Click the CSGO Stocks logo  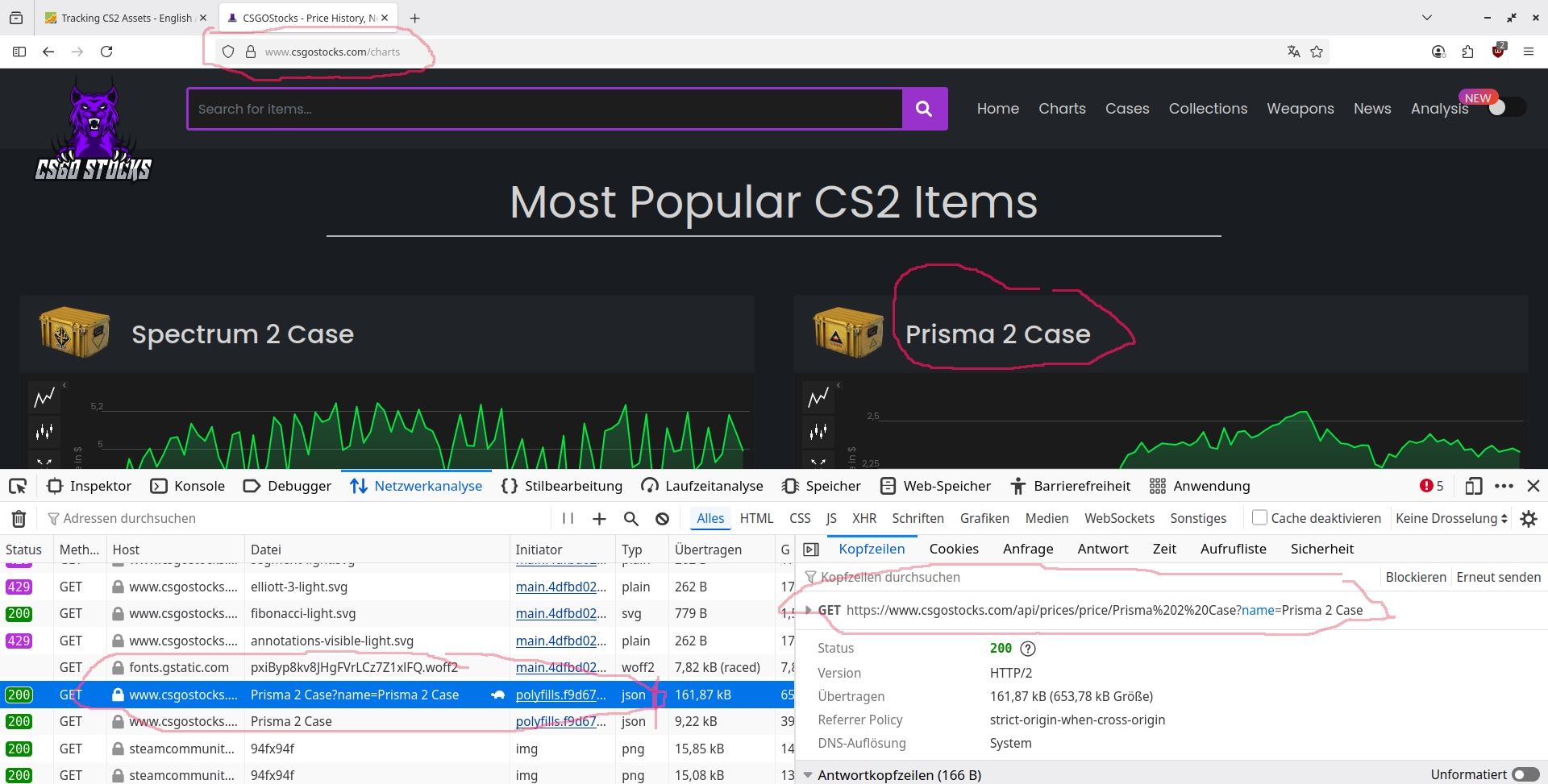94,129
